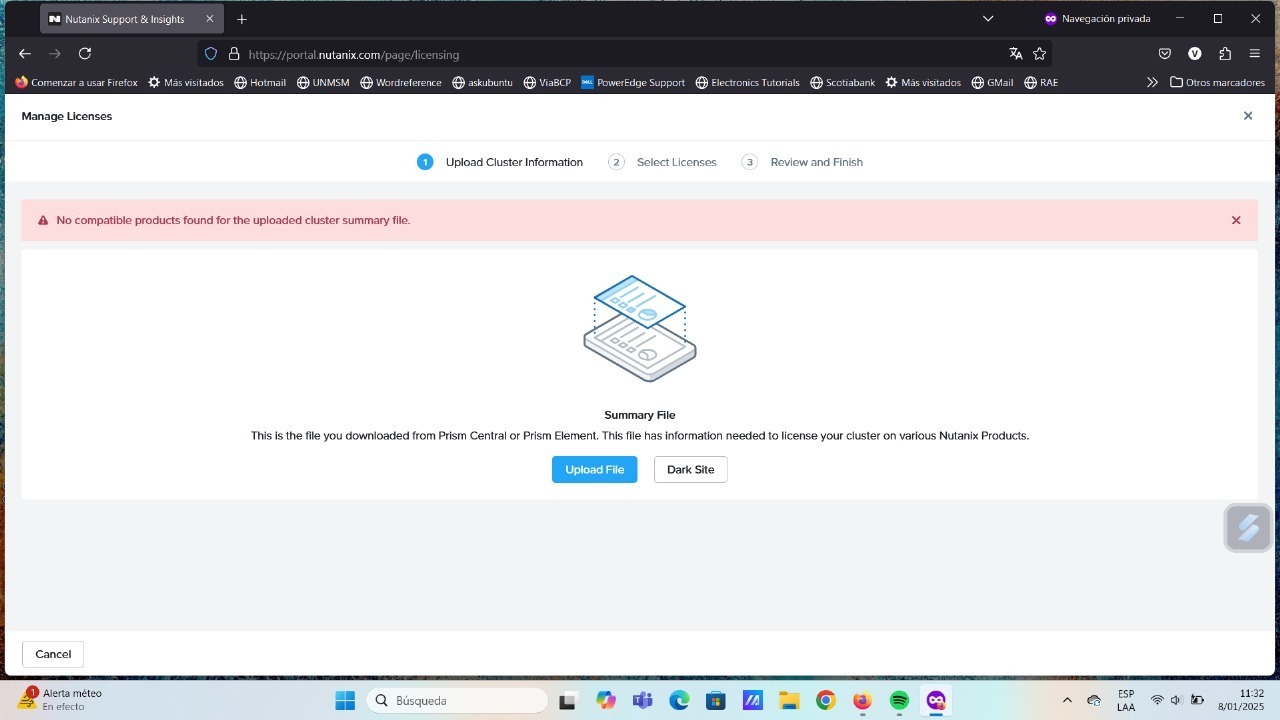Click the site security padlock icon
The width and height of the screenshot is (1280, 720).
coord(234,54)
